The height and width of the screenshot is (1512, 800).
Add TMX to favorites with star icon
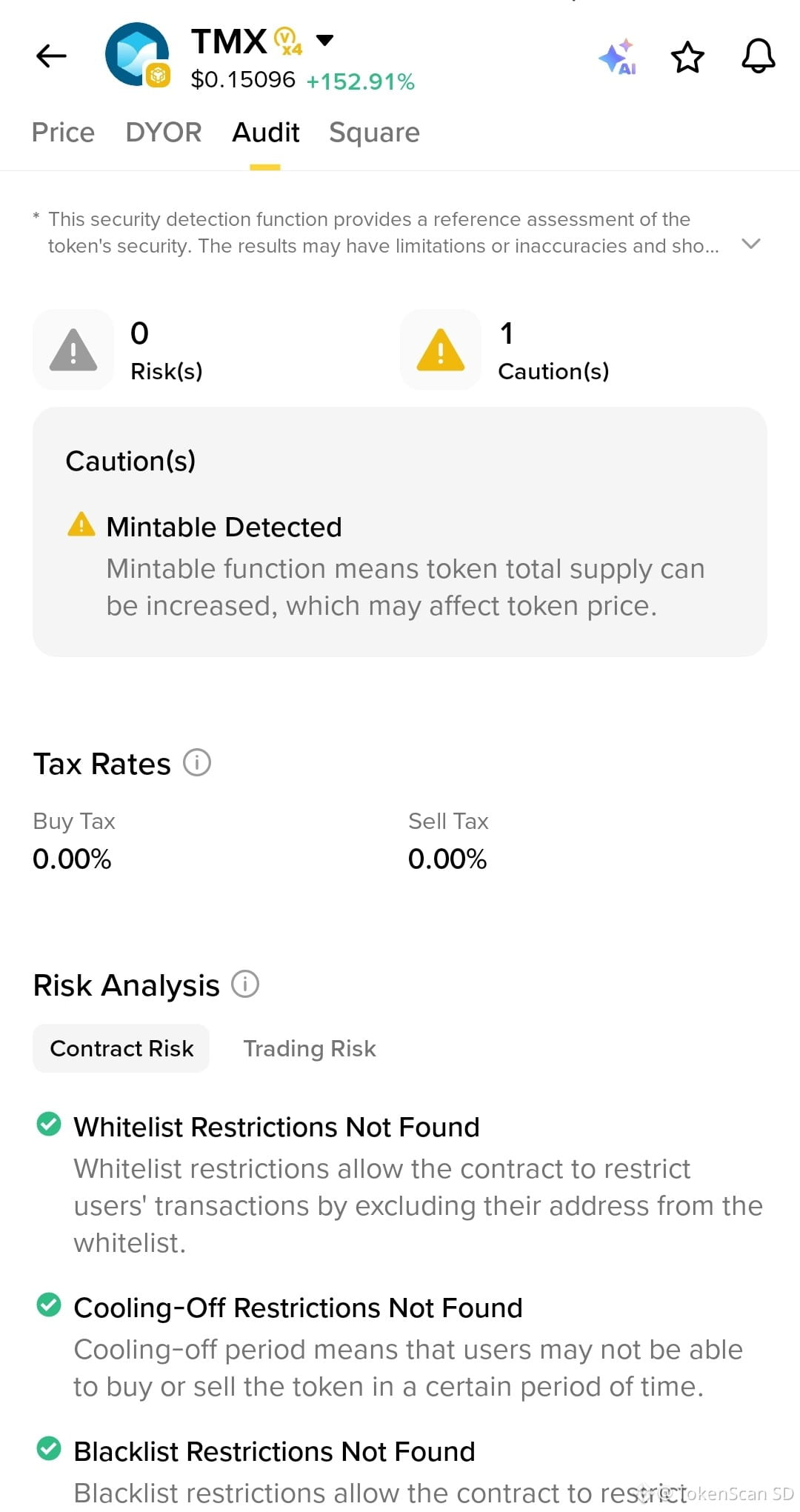687,57
